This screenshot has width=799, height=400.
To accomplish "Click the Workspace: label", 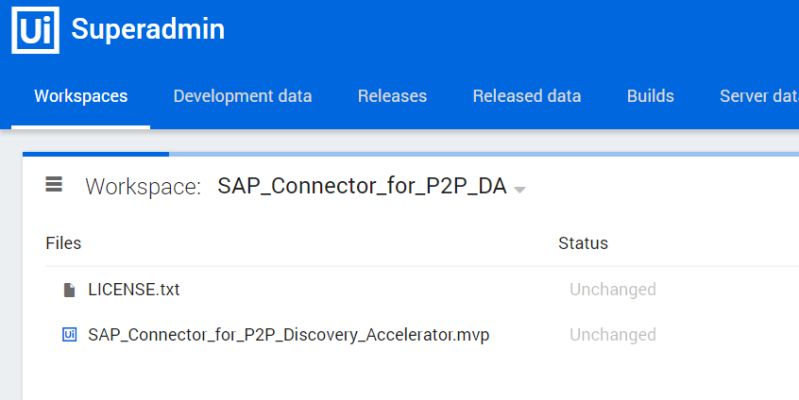I will pos(143,186).
